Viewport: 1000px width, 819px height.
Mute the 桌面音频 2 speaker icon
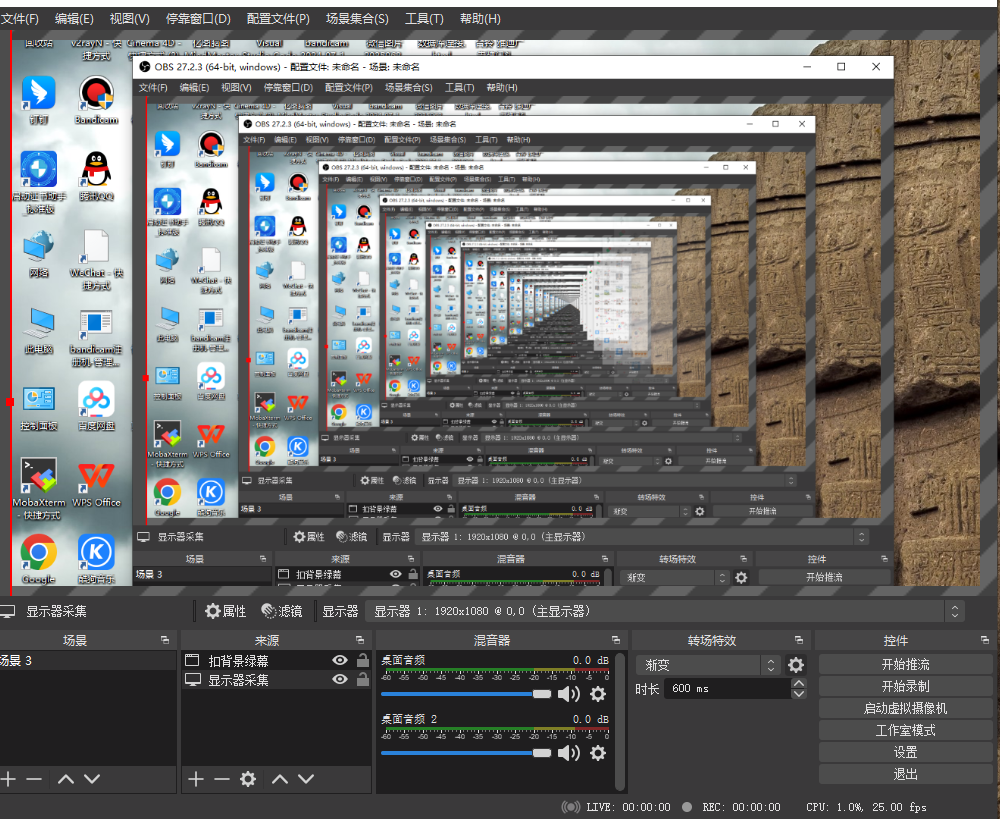(x=568, y=753)
